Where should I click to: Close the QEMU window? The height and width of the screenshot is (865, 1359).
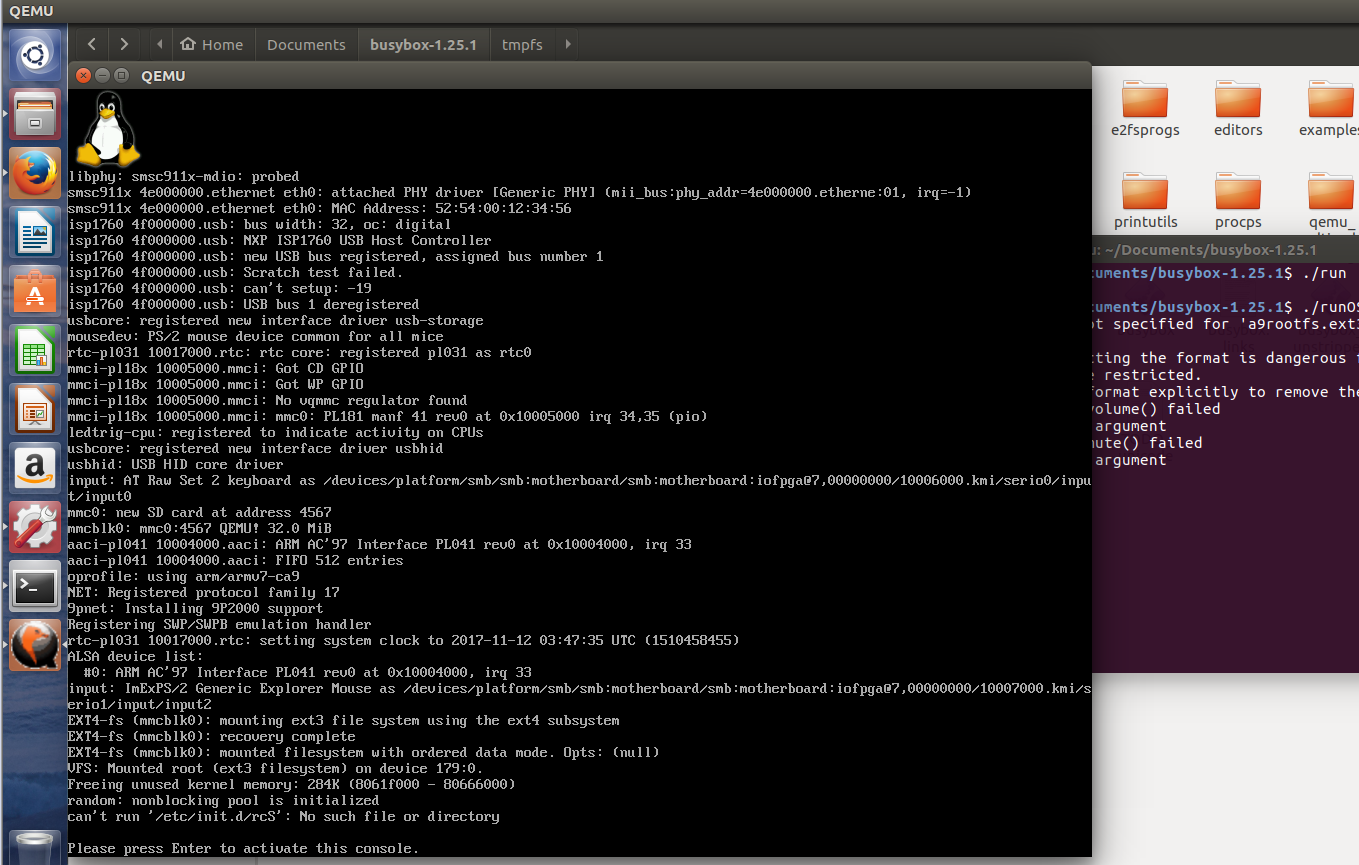(84, 75)
